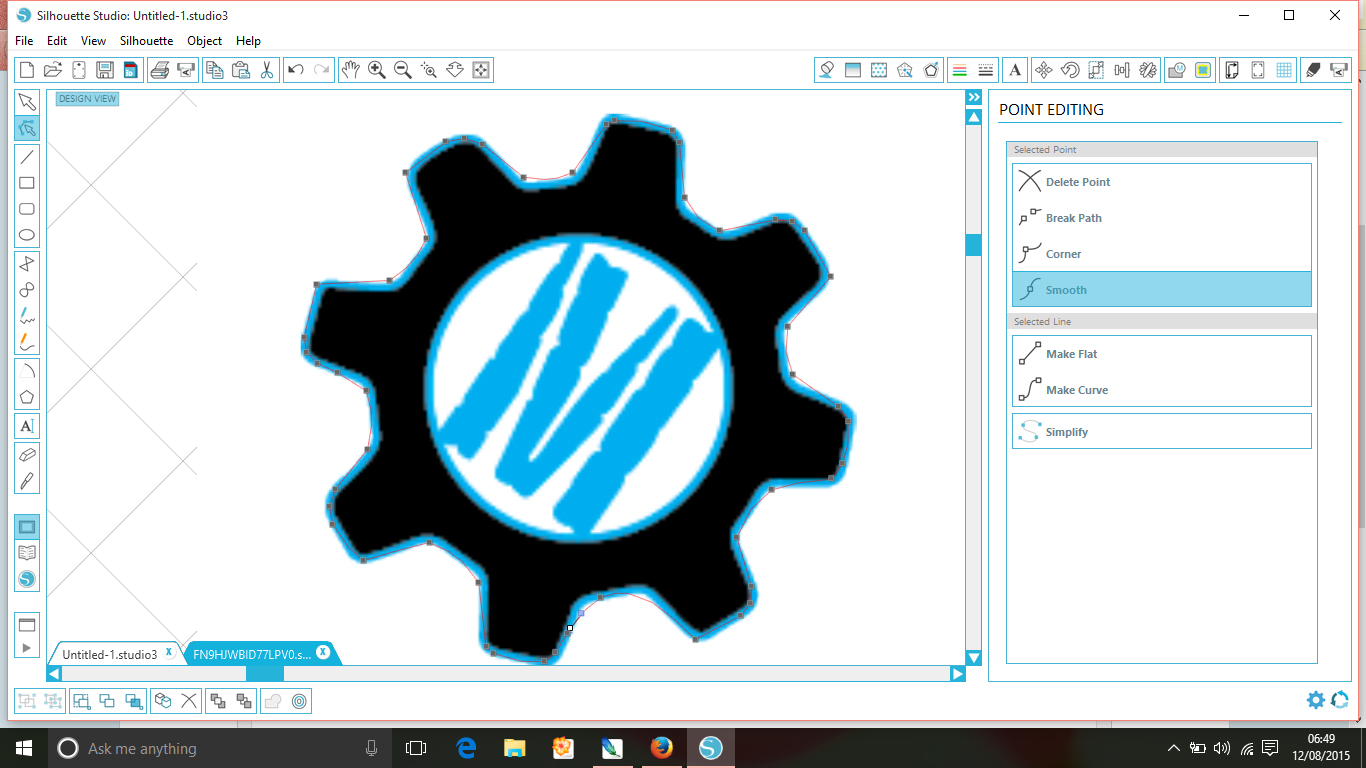Open the File menu

24,41
